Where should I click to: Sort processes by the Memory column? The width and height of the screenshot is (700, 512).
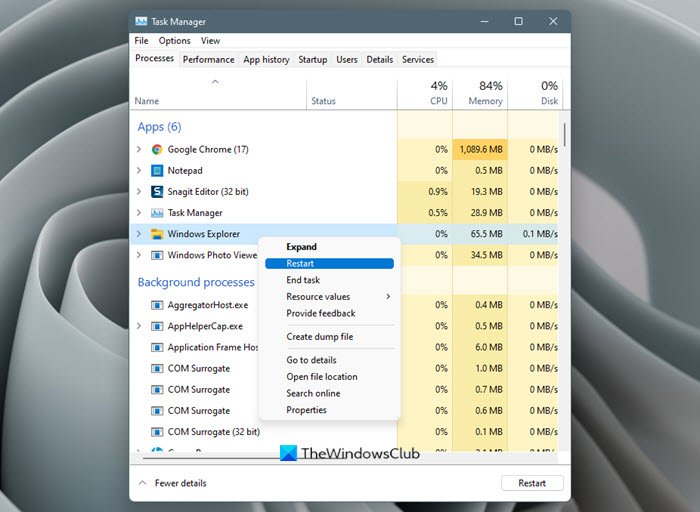pyautogui.click(x=480, y=94)
